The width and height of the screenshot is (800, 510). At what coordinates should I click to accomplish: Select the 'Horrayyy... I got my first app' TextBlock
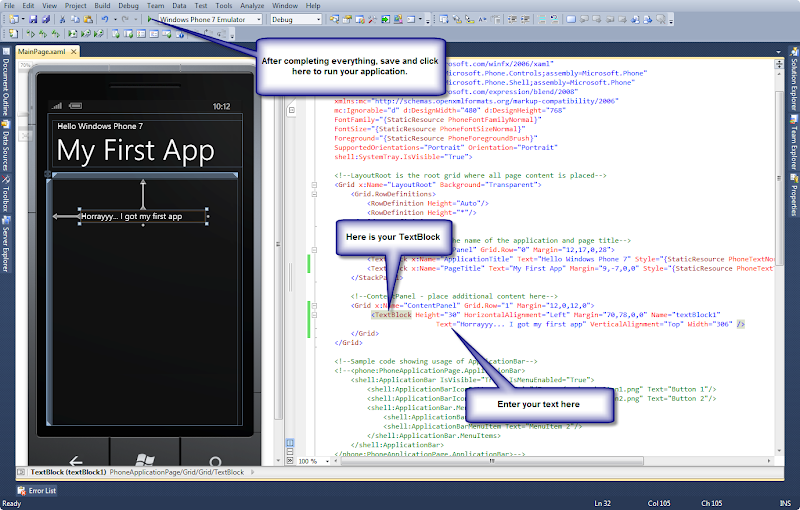click(132, 216)
